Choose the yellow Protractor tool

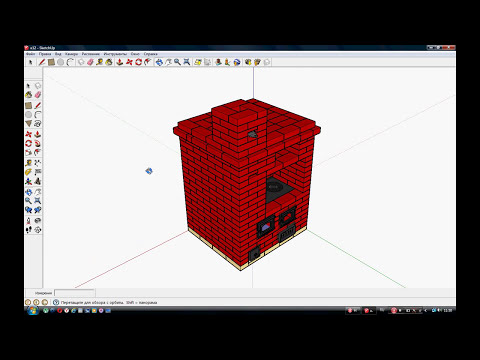29,172
